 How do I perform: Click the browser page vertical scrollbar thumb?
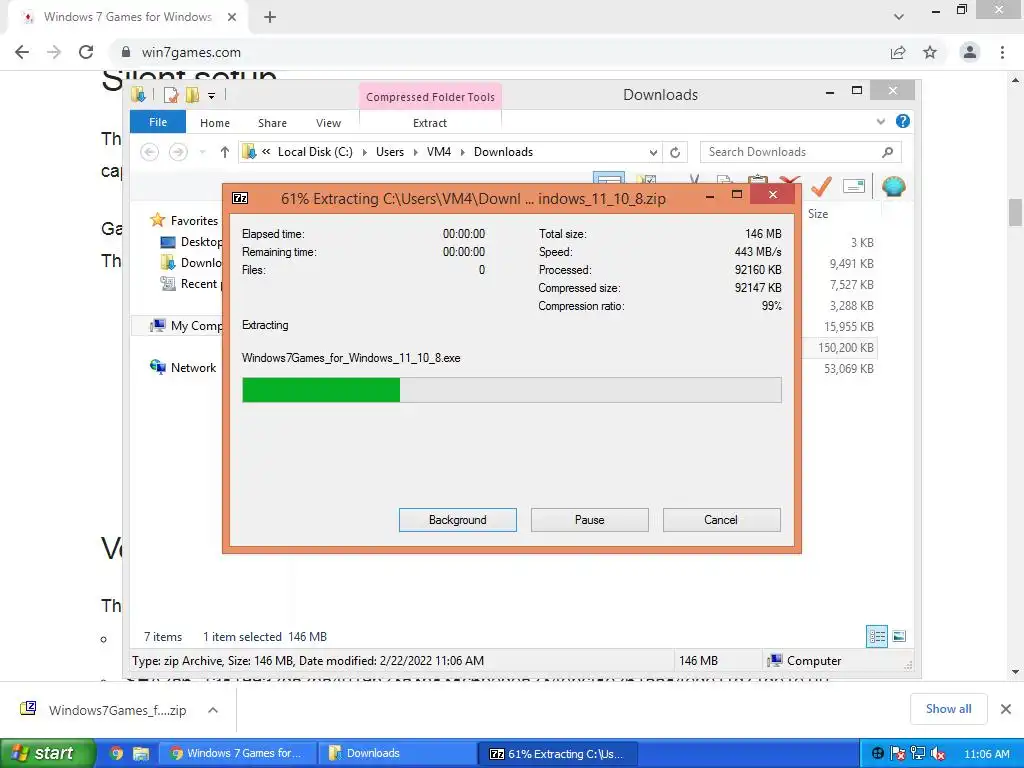point(1015,212)
